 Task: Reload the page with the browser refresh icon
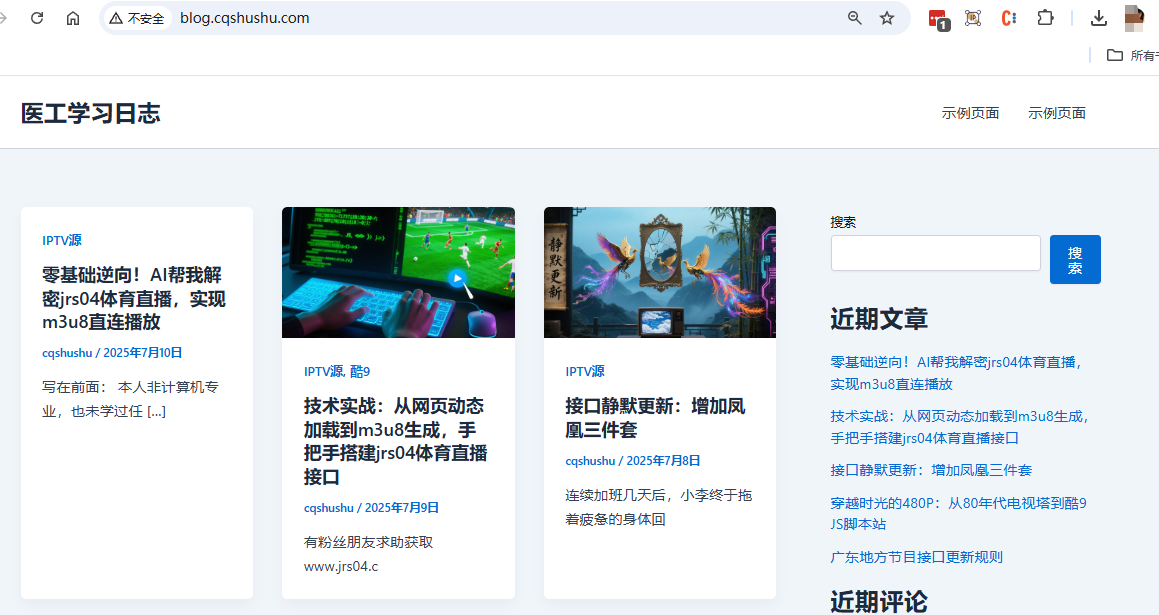(x=37, y=18)
